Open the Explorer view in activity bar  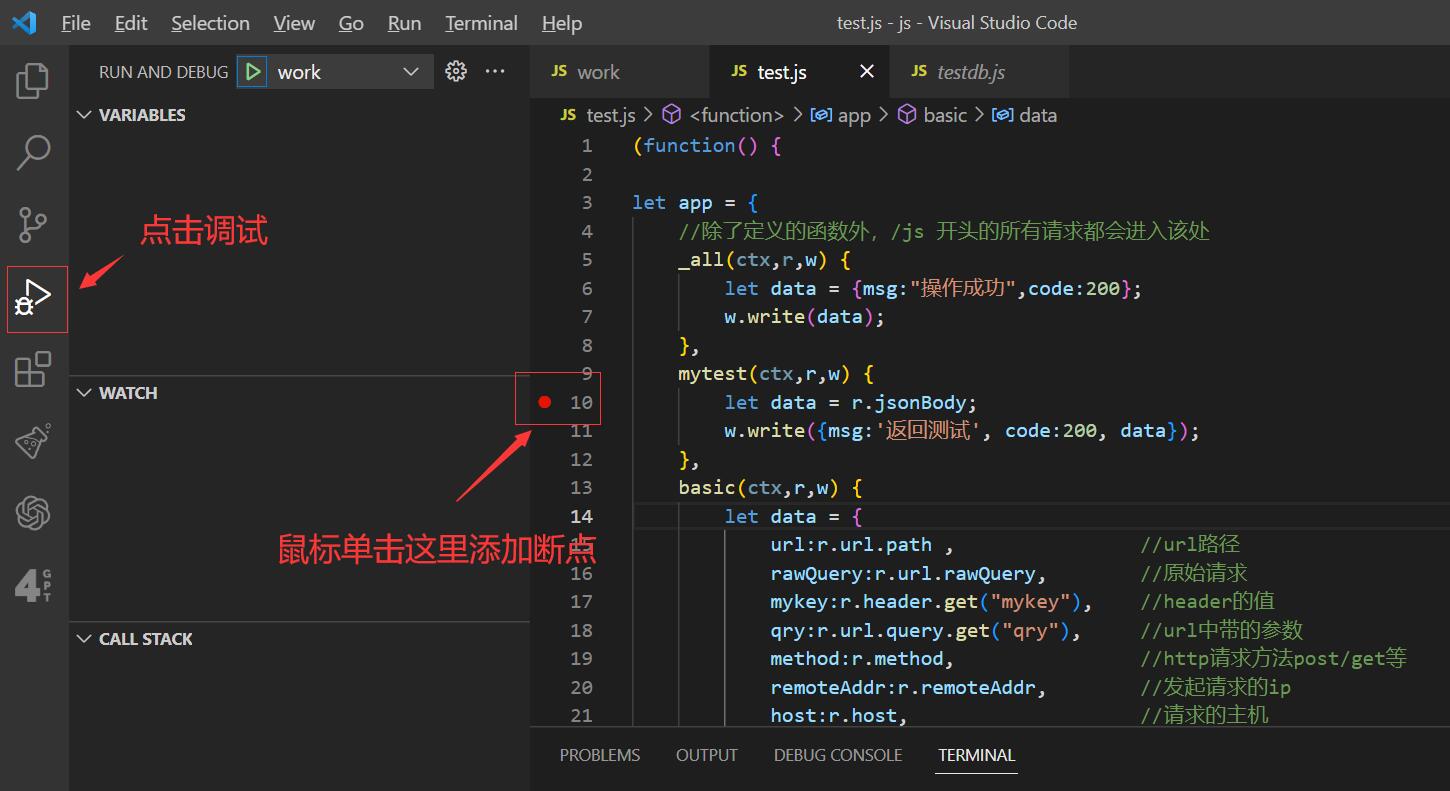(33, 81)
